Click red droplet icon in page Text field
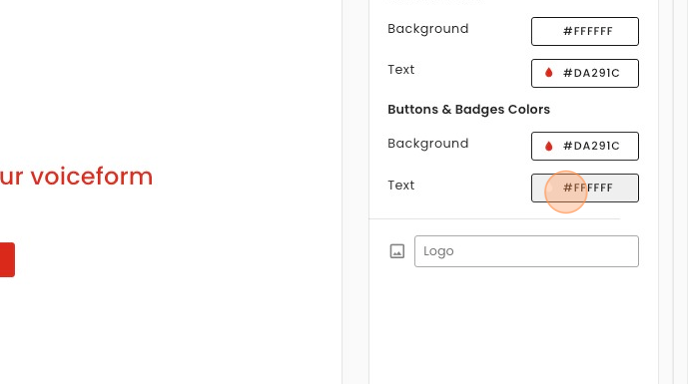This screenshot has height=384, width=688. point(548,73)
